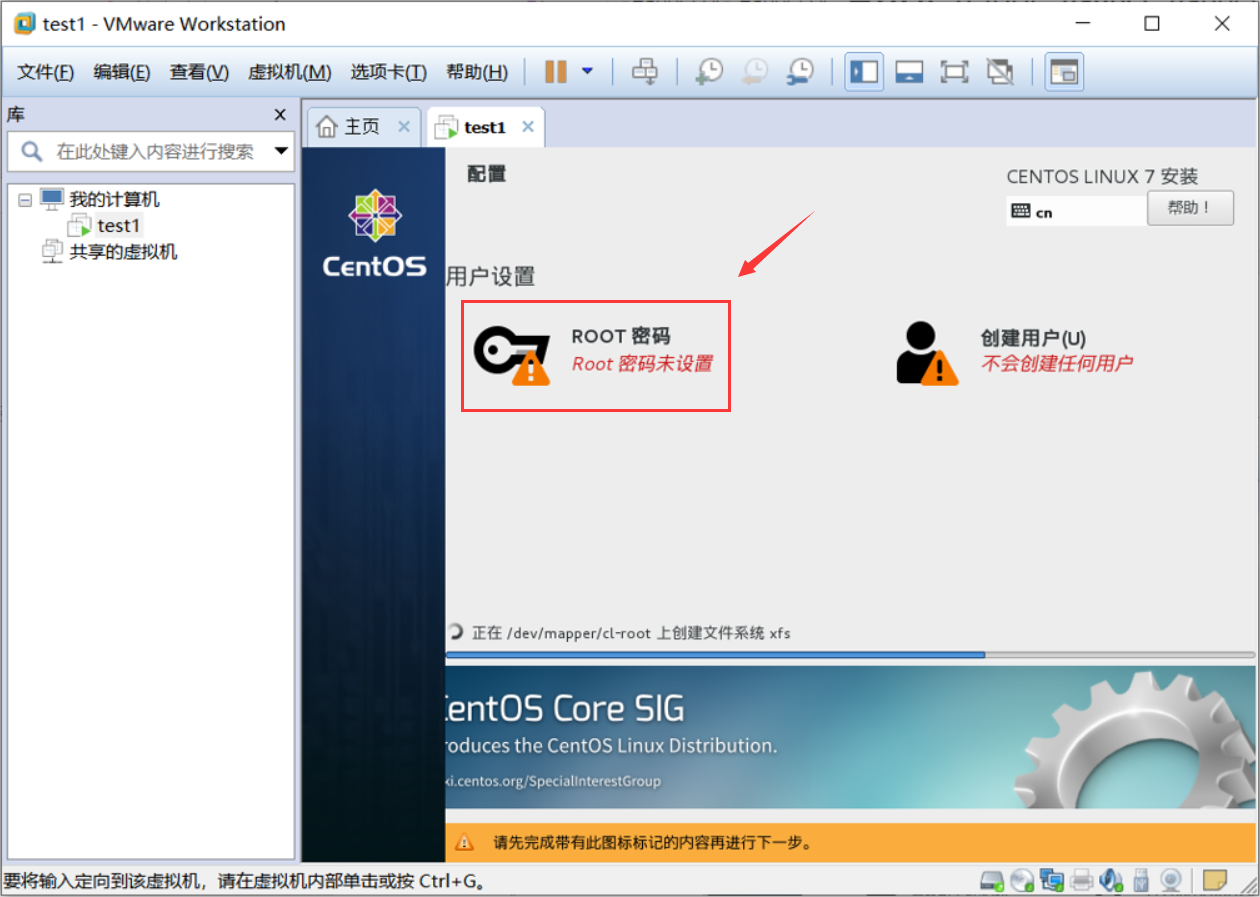Enter full screen mode icon
The height and width of the screenshot is (897, 1260).
pos(954,72)
